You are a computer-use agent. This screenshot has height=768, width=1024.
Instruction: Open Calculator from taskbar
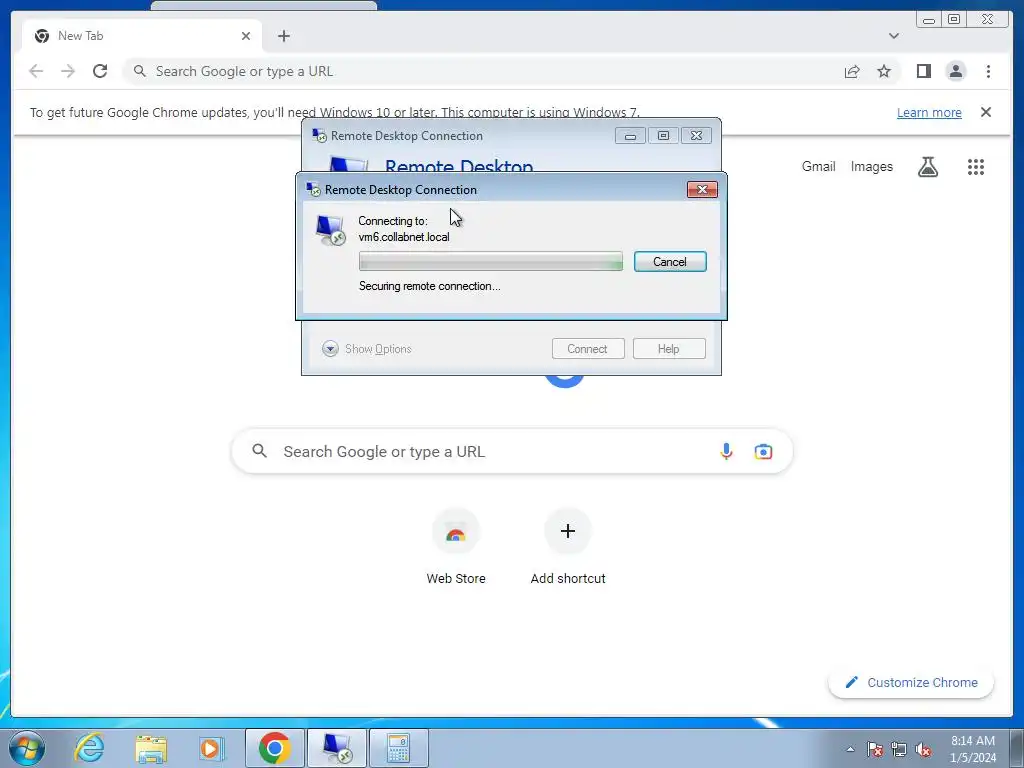(x=399, y=748)
